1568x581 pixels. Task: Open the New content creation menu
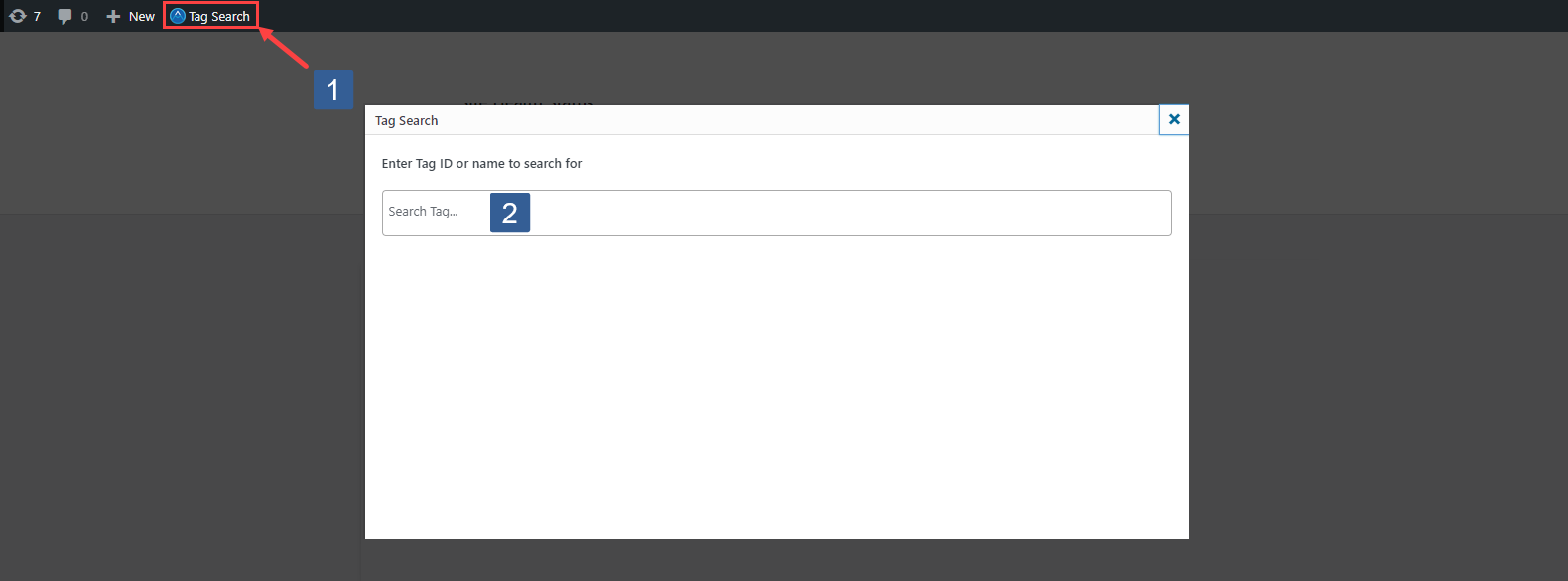(129, 15)
